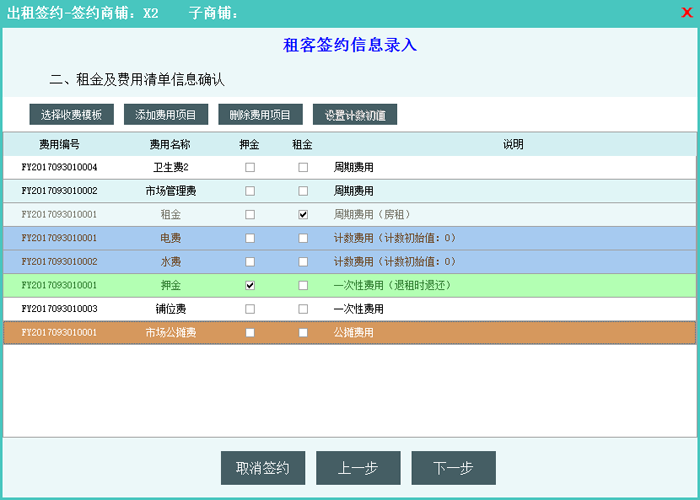Sort by the 费用编号 column header
The height and width of the screenshot is (500, 700).
(59, 144)
